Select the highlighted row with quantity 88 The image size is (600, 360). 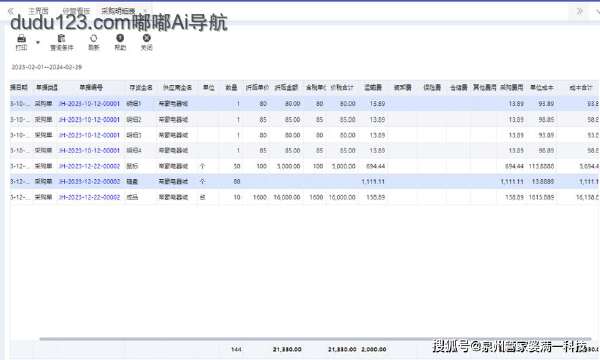pos(305,181)
